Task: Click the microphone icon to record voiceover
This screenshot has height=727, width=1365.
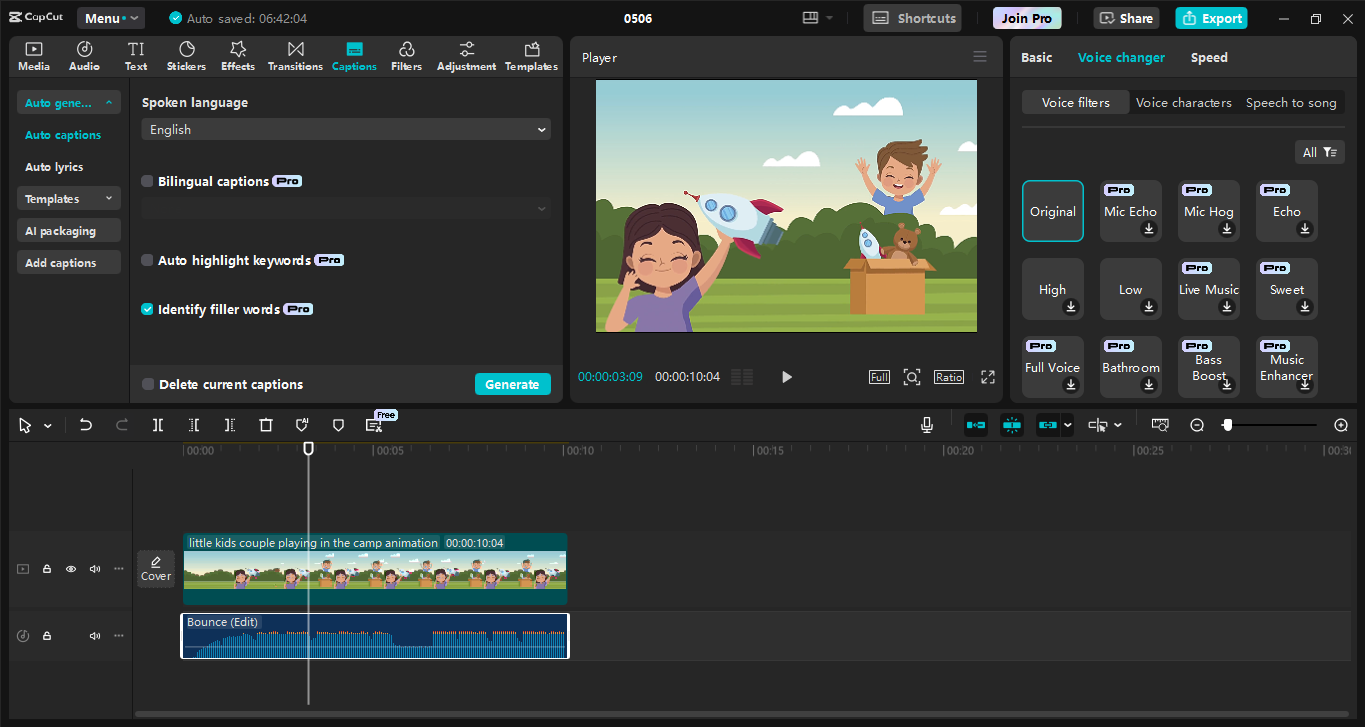Action: 926,425
